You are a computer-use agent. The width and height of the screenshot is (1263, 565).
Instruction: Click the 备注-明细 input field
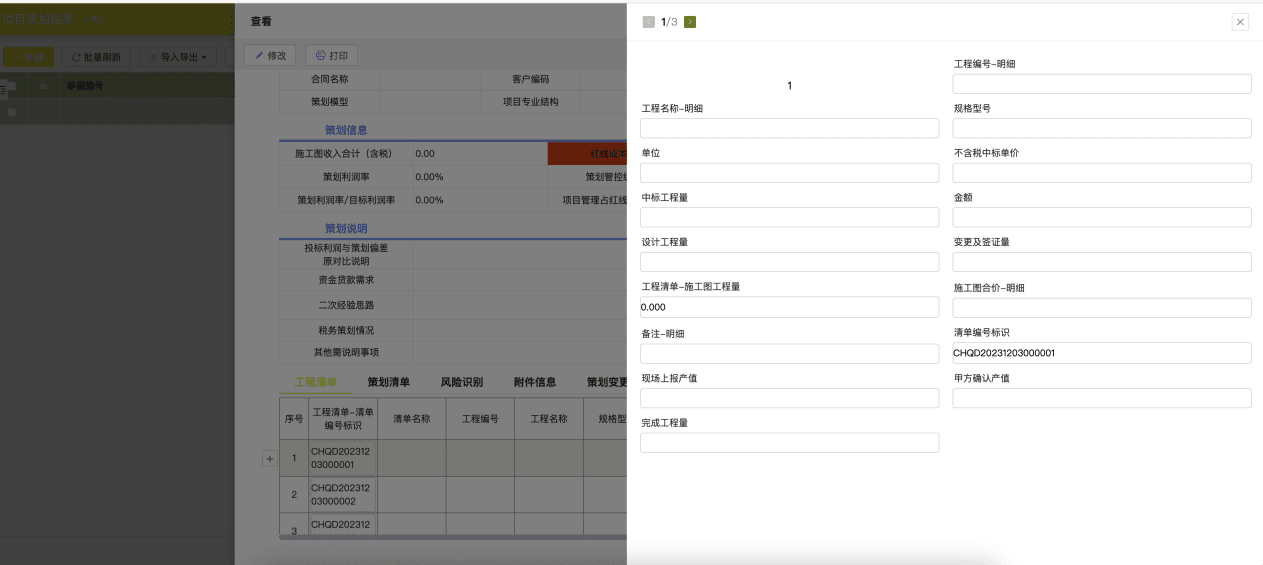790,353
